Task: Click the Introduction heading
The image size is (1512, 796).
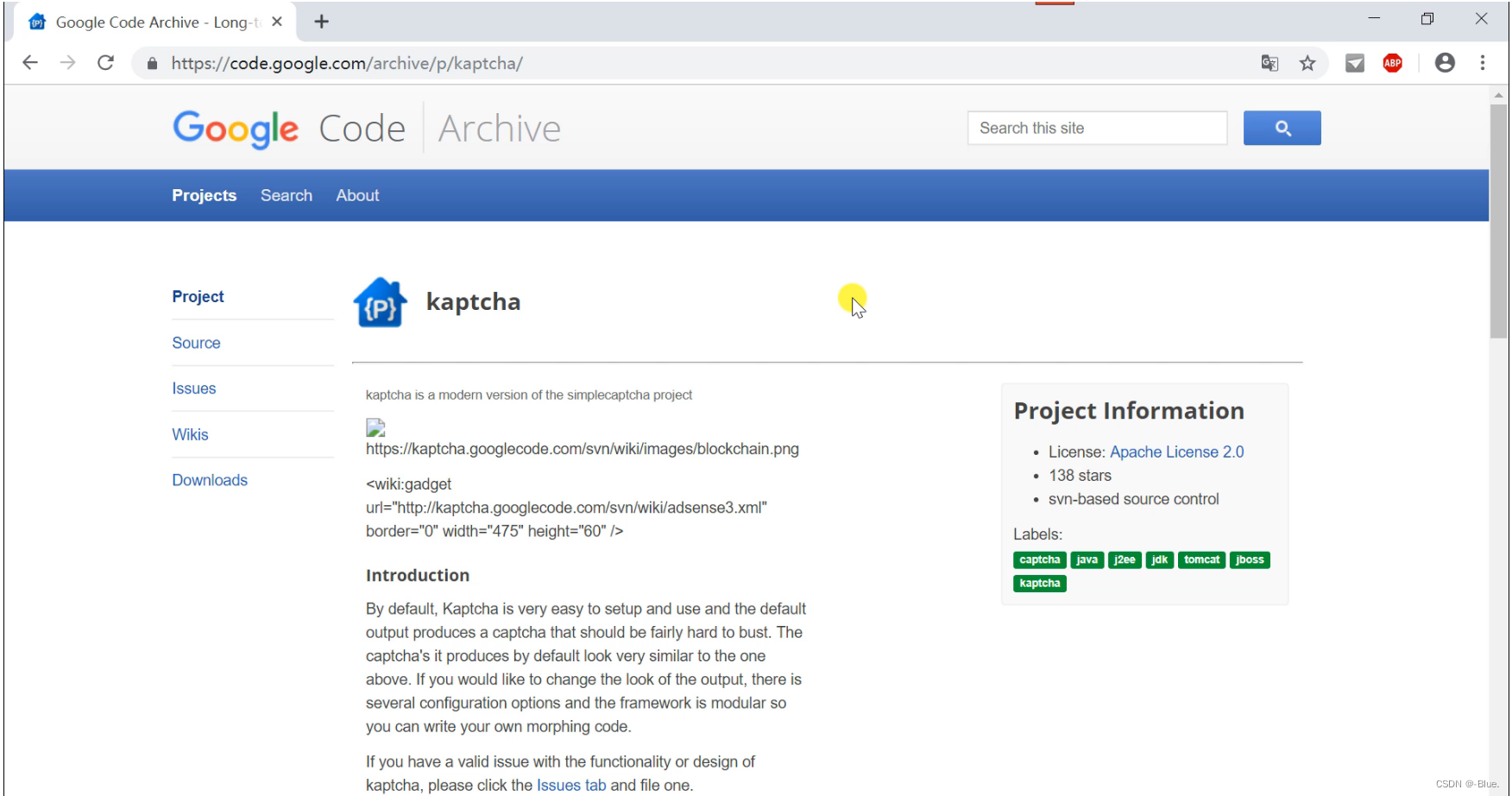Action: (x=418, y=575)
